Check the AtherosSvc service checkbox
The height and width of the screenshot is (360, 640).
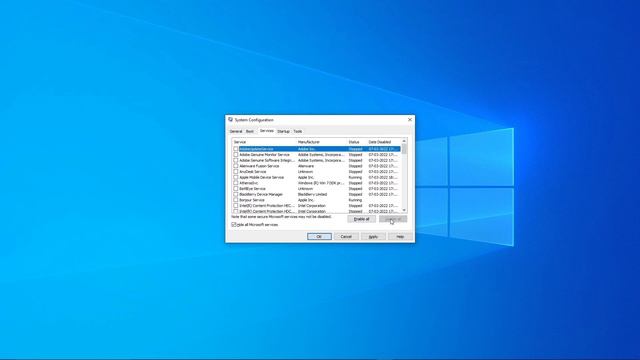tap(236, 183)
